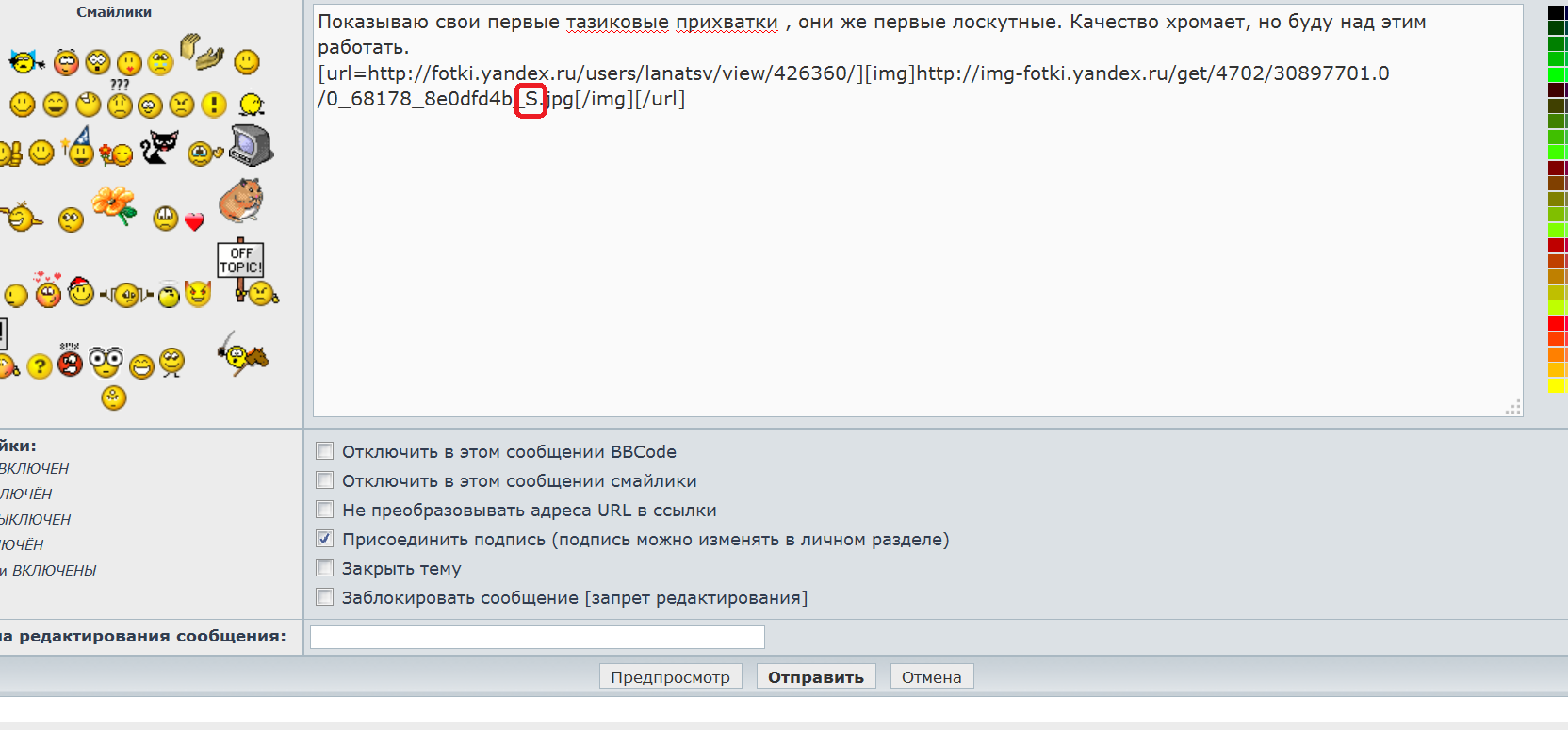Insert the crying smiley in top row
The image size is (1568, 730).
(161, 62)
